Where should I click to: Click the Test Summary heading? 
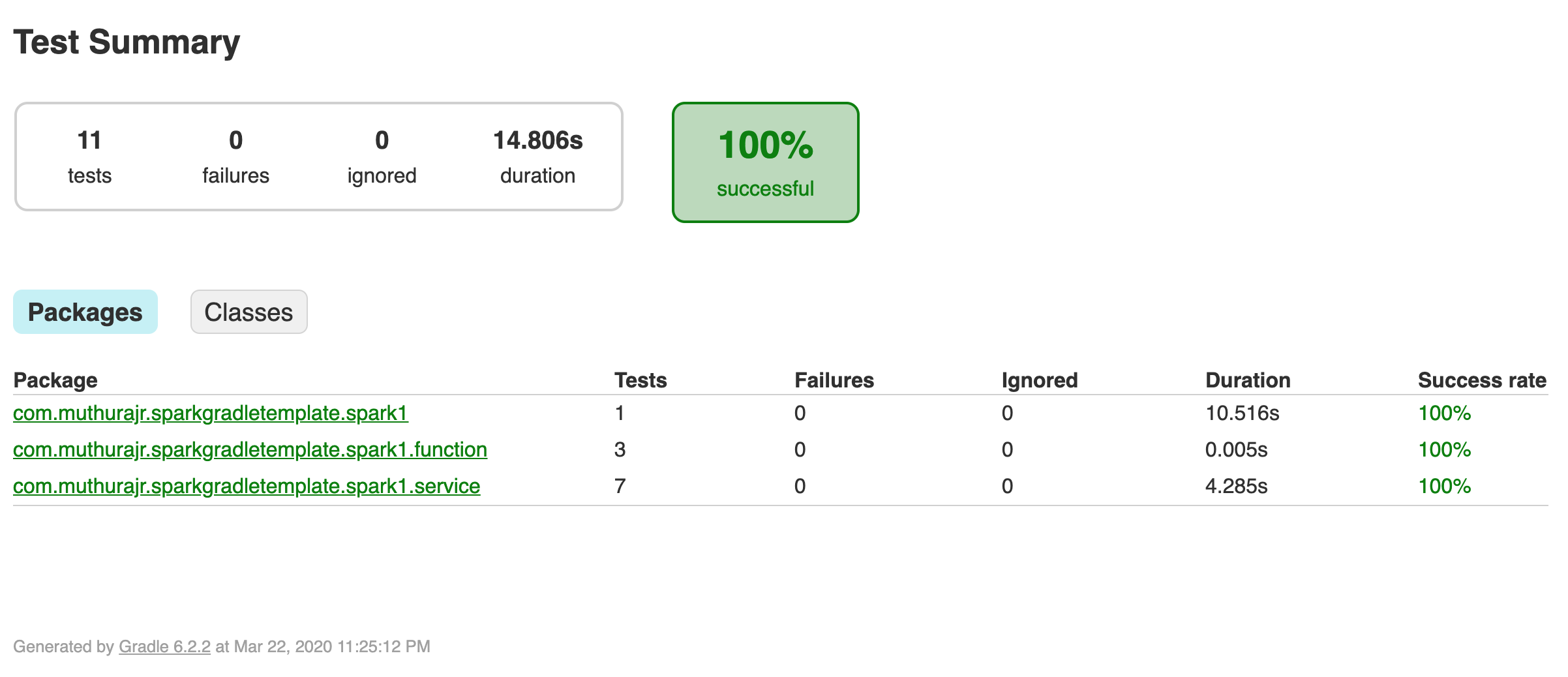click(x=127, y=42)
